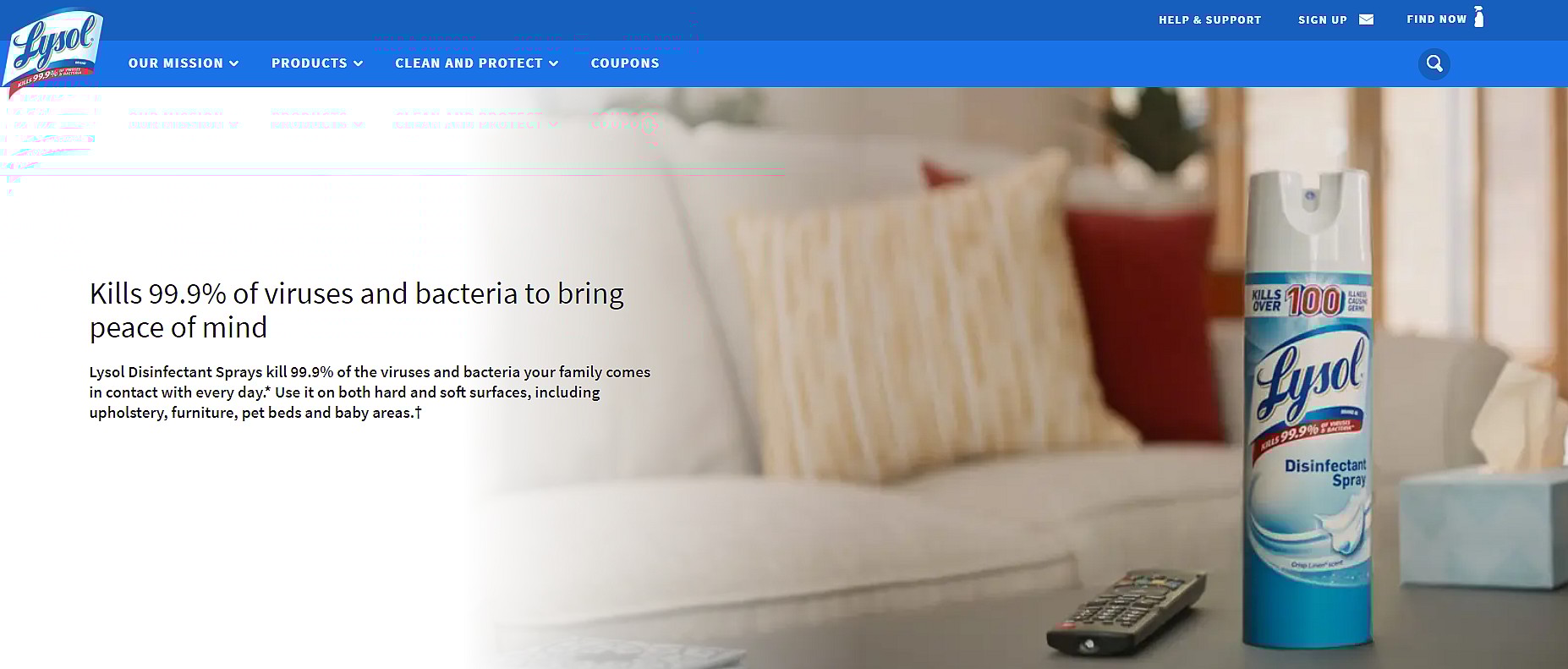1568x669 pixels.
Task: Go to the Coupons page
Action: tap(625, 63)
